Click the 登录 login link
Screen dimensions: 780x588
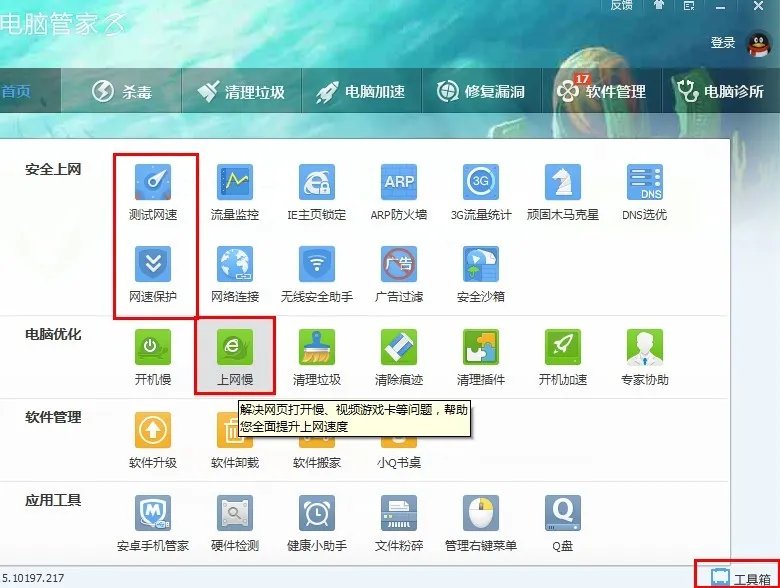click(x=722, y=43)
